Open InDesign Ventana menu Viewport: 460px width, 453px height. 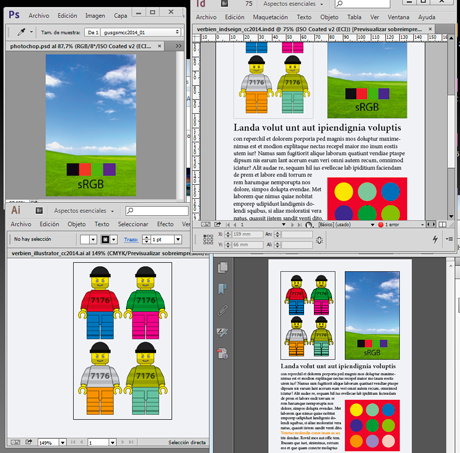[398, 17]
